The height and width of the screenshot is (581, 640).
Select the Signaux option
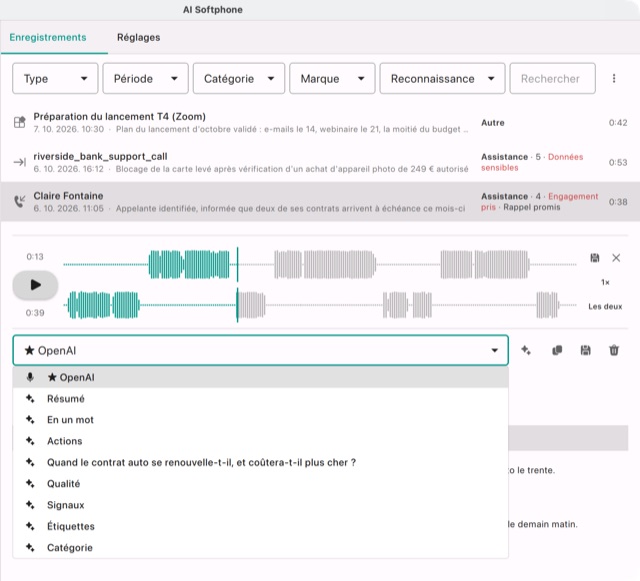click(x=260, y=505)
